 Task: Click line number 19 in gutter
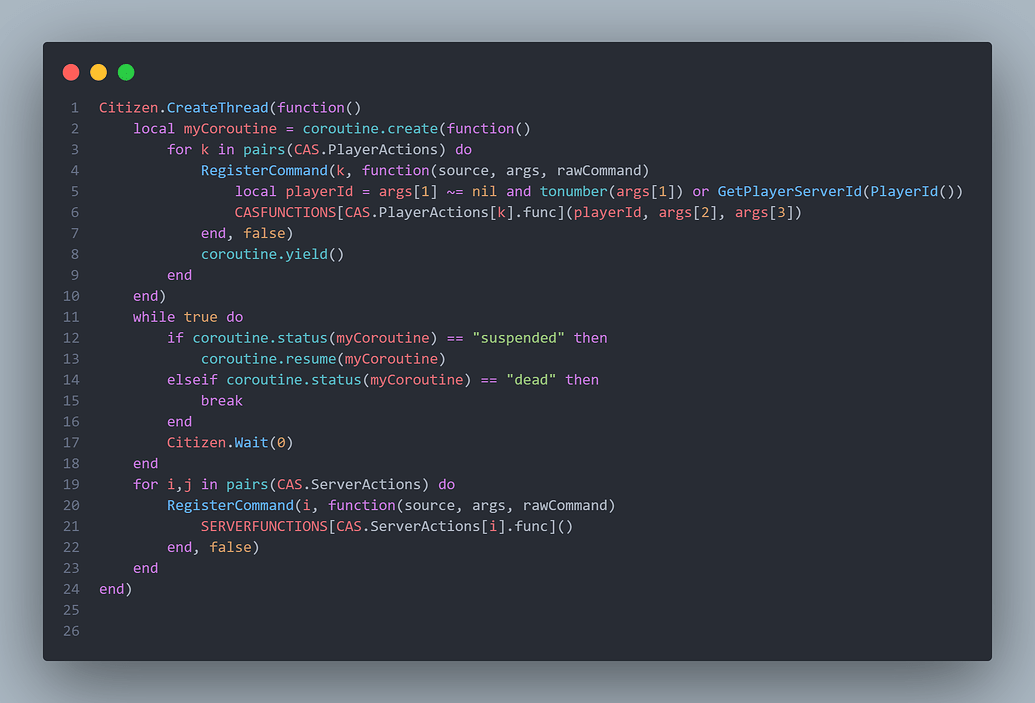pos(71,485)
